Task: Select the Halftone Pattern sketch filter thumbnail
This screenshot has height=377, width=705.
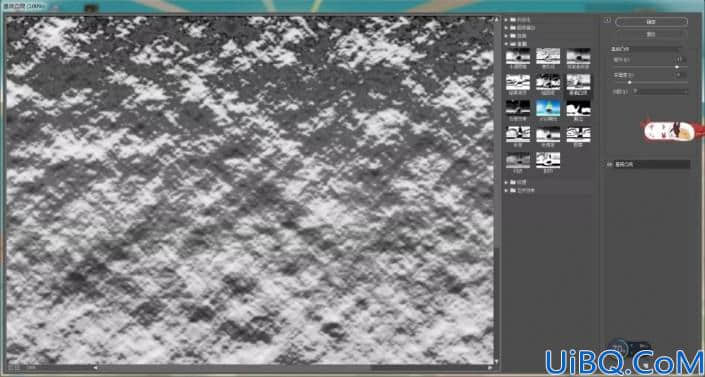Action: pyautogui.click(x=518, y=56)
